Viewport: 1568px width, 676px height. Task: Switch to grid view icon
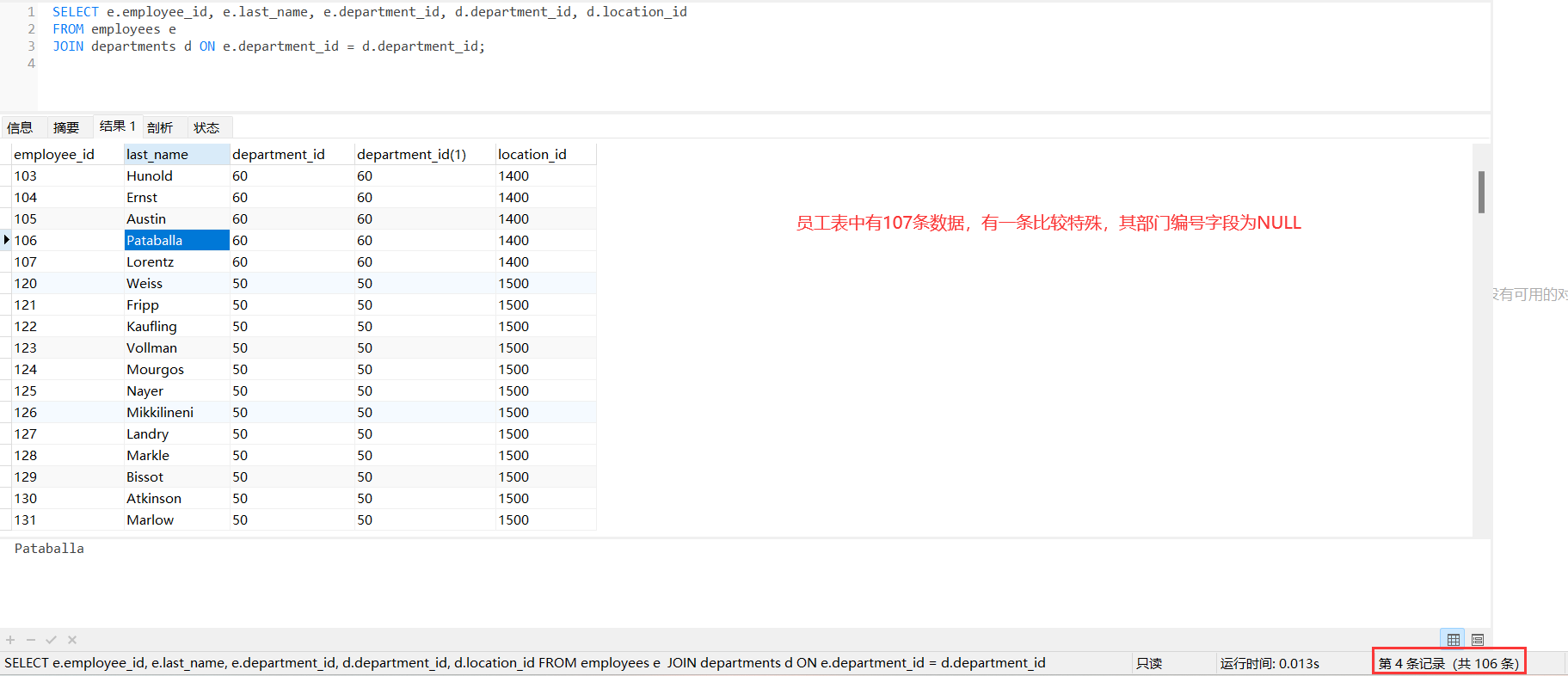(x=1453, y=639)
